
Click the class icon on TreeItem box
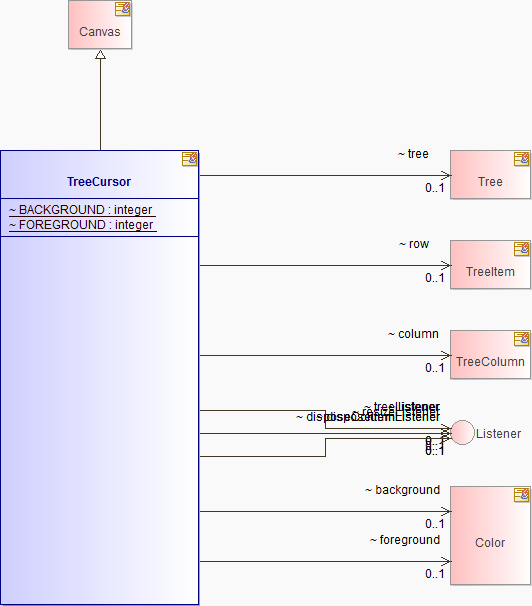click(x=522, y=249)
